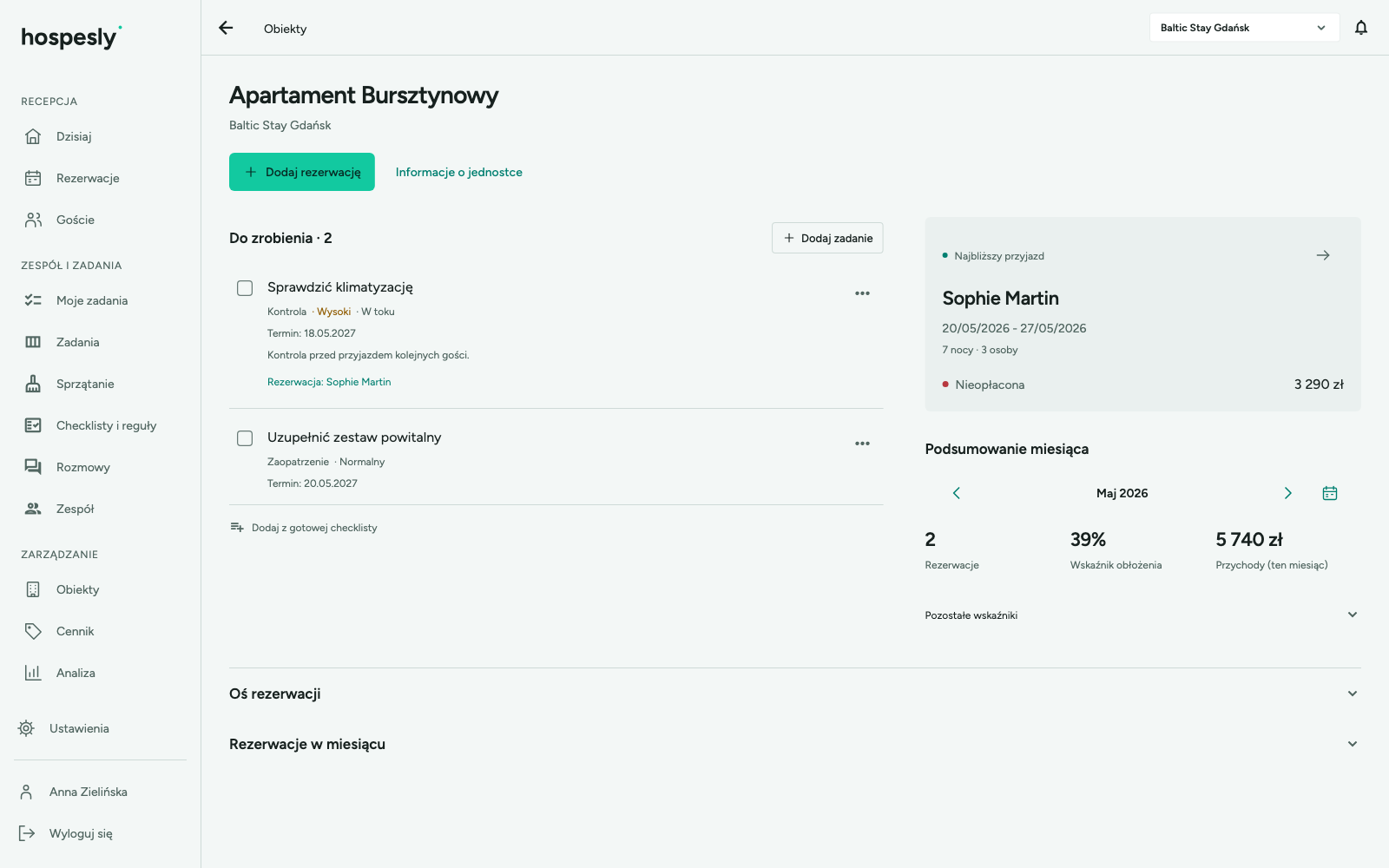1389x868 pixels.
Task: Go to next month after Maj 2026
Action: 1288,493
